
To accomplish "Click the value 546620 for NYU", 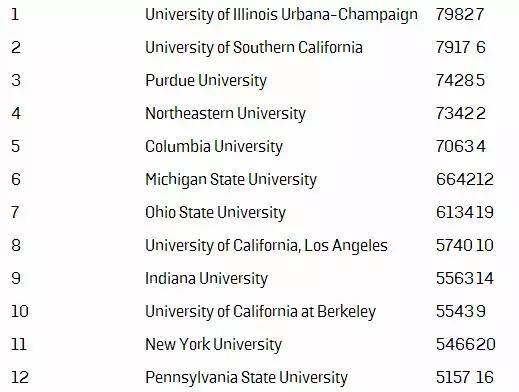I will pyautogui.click(x=466, y=344).
